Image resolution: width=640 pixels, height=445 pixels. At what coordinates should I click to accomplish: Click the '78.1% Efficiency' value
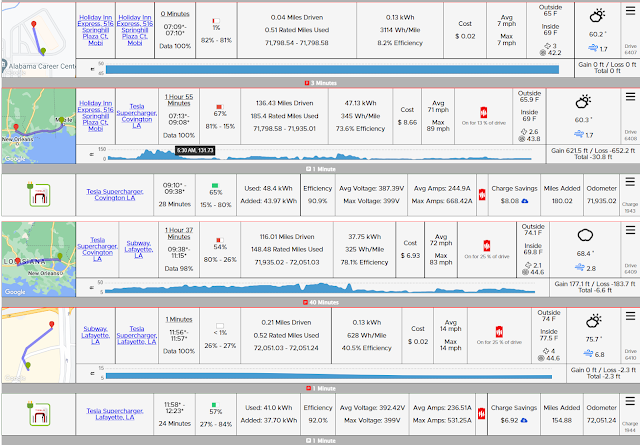pyautogui.click(x=364, y=262)
